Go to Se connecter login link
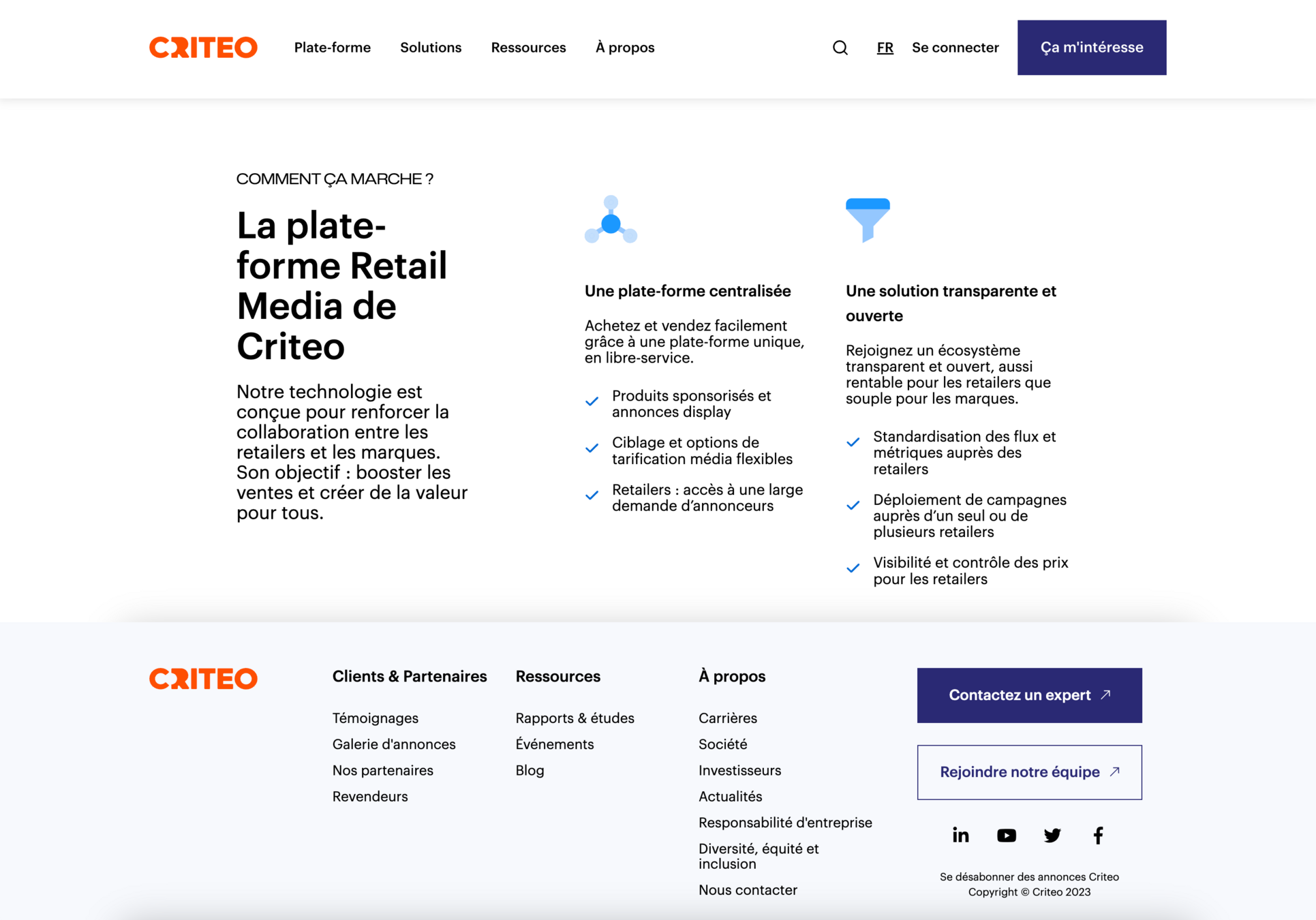Image resolution: width=1316 pixels, height=920 pixels. point(955,48)
